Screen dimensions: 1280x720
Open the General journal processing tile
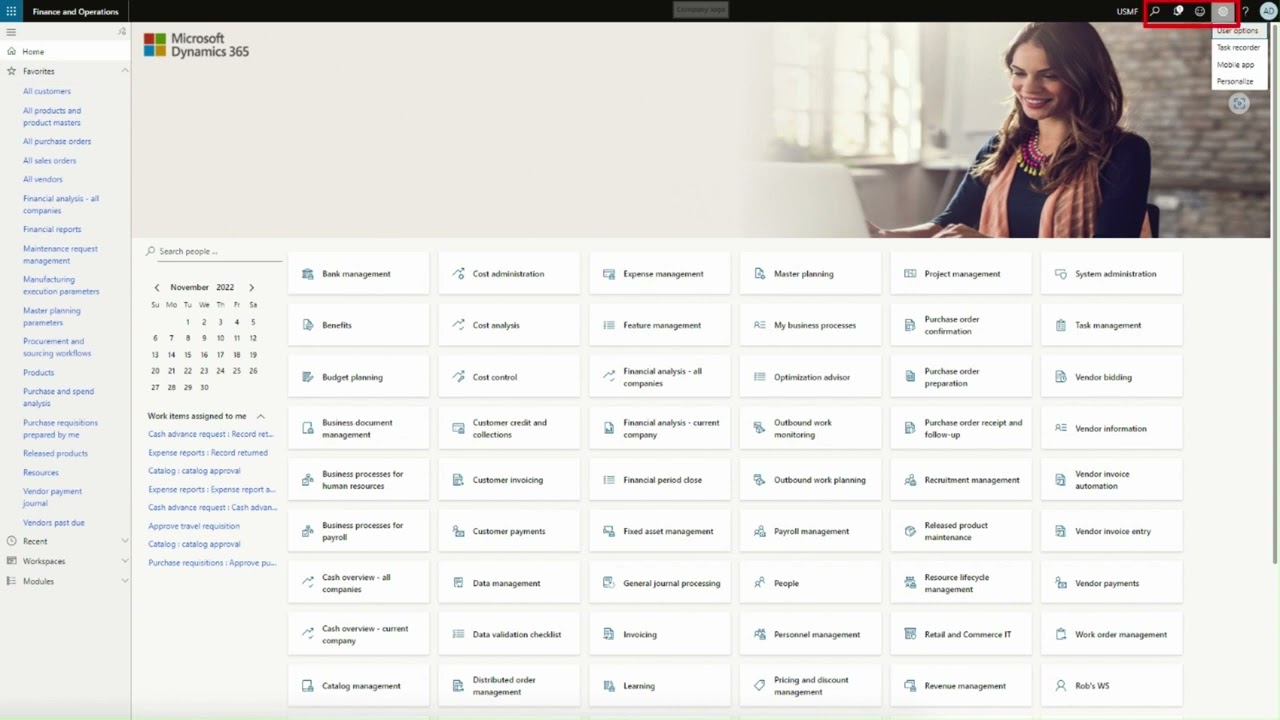click(x=660, y=583)
